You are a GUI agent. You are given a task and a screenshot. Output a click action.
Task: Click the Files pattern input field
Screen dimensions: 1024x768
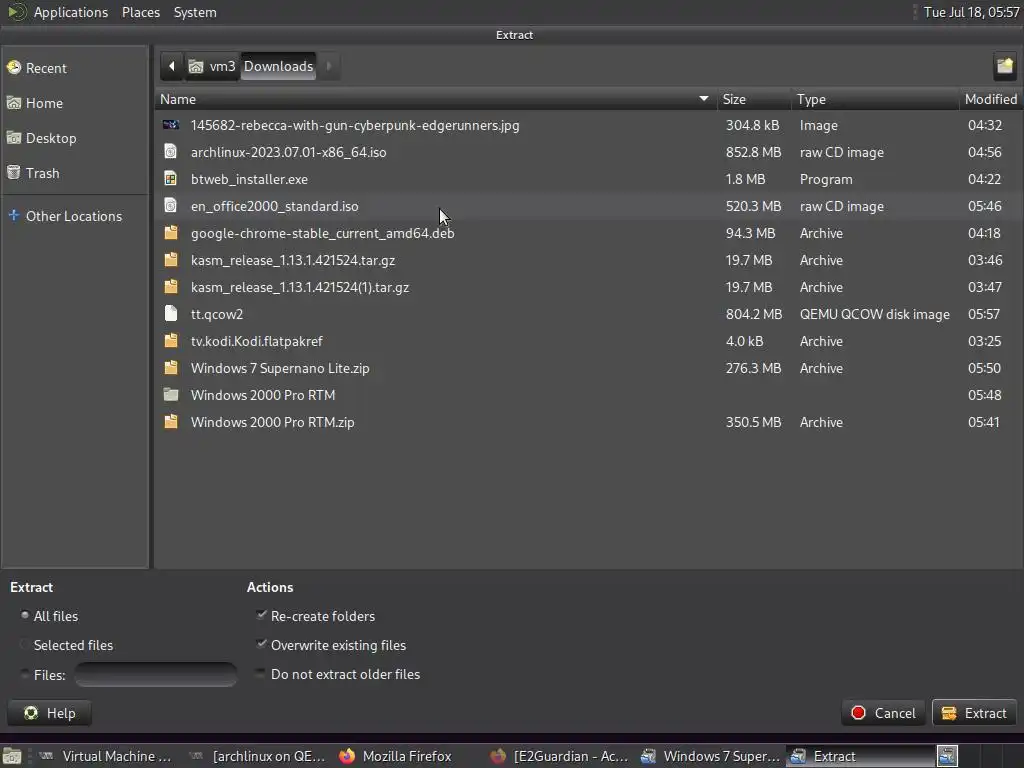pos(155,675)
